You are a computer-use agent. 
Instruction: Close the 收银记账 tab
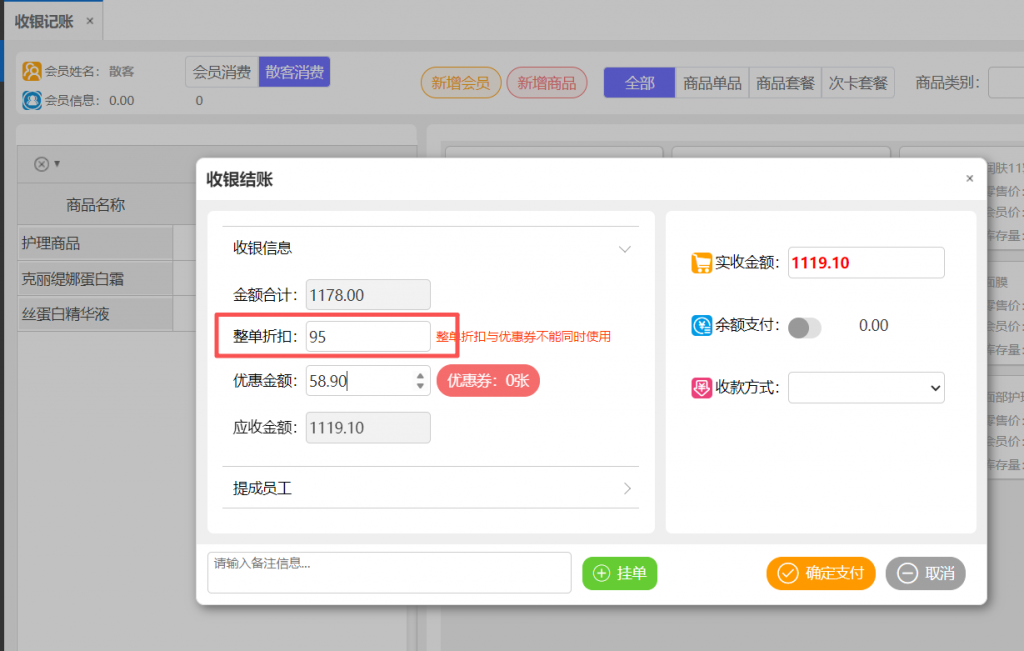(x=90, y=21)
